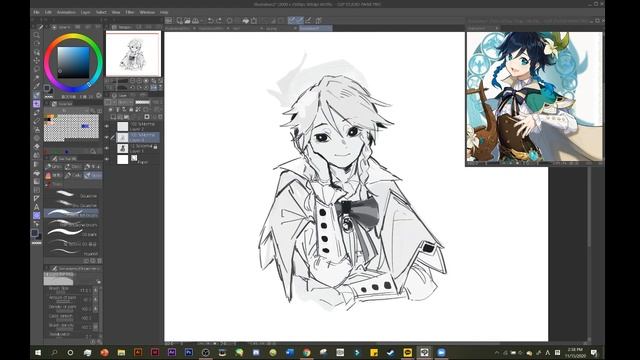This screenshot has width=640, height=360.
Task: Select the Zoom magnifier tool
Action: [x=37, y=35]
